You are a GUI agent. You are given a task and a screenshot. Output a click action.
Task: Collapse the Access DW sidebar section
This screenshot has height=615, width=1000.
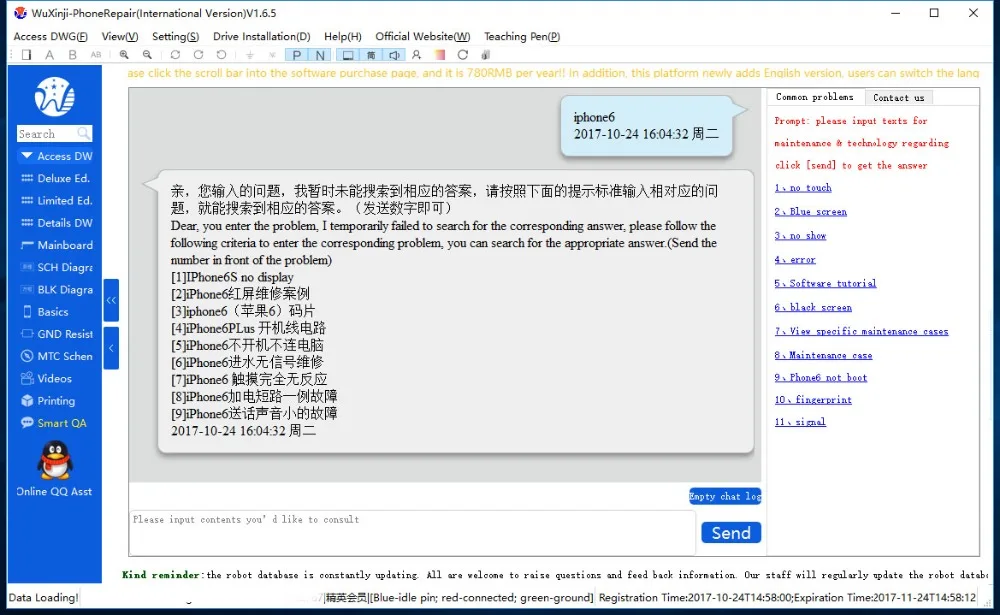click(x=56, y=156)
